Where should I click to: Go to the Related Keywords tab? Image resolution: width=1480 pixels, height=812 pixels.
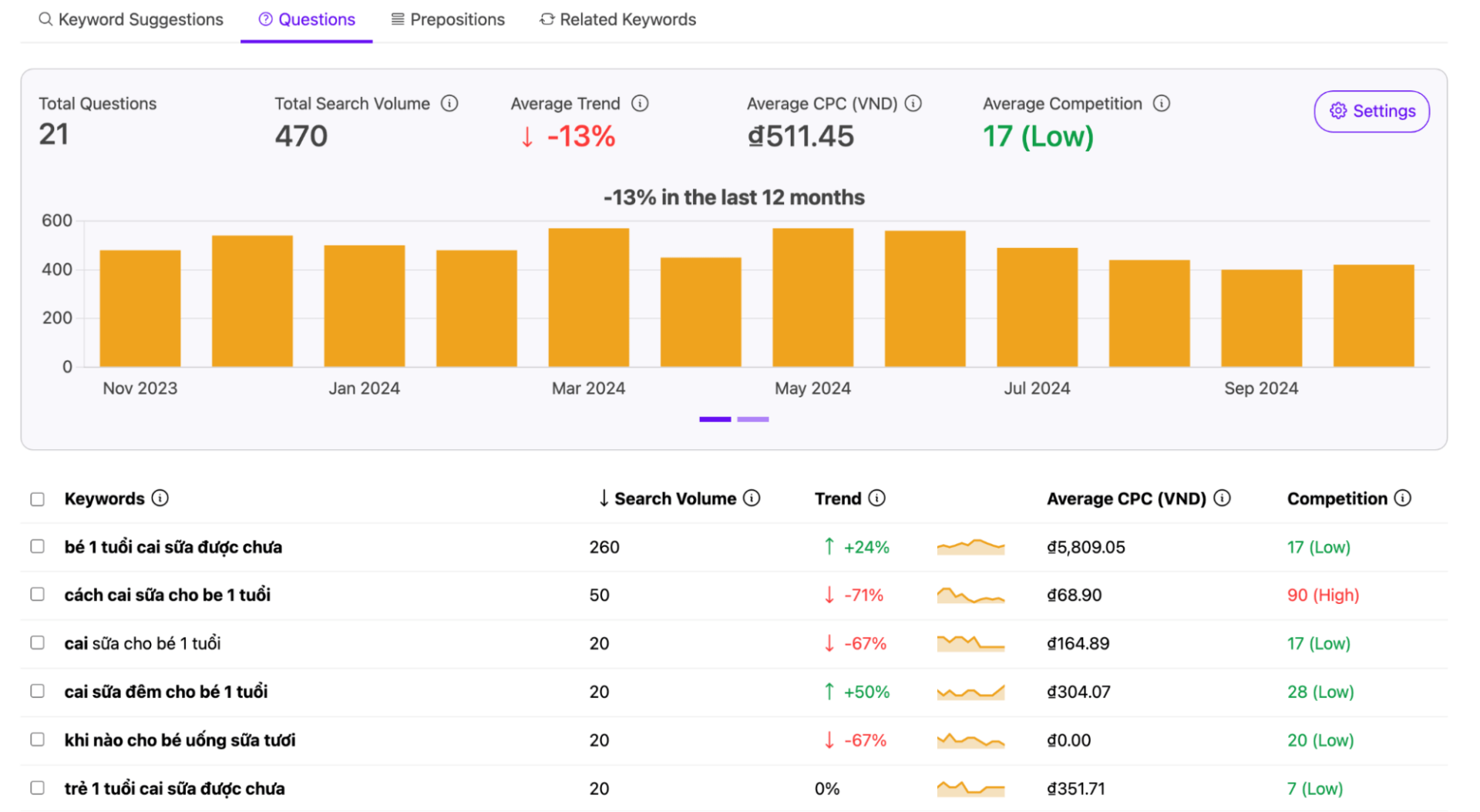point(618,19)
